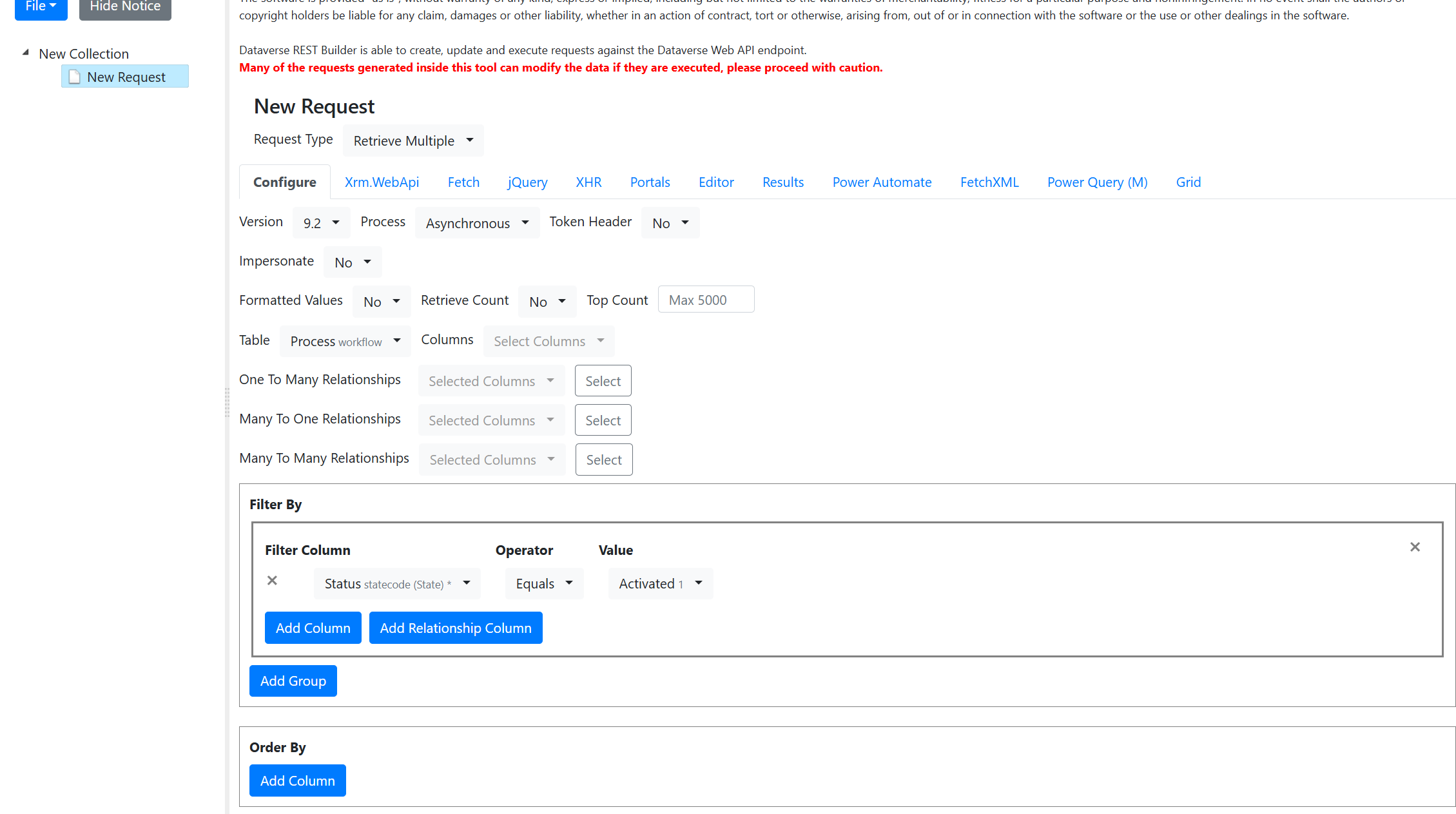Open Many To Many Selected Columns dropdown
The height and width of the screenshot is (814, 1456).
tap(492, 460)
